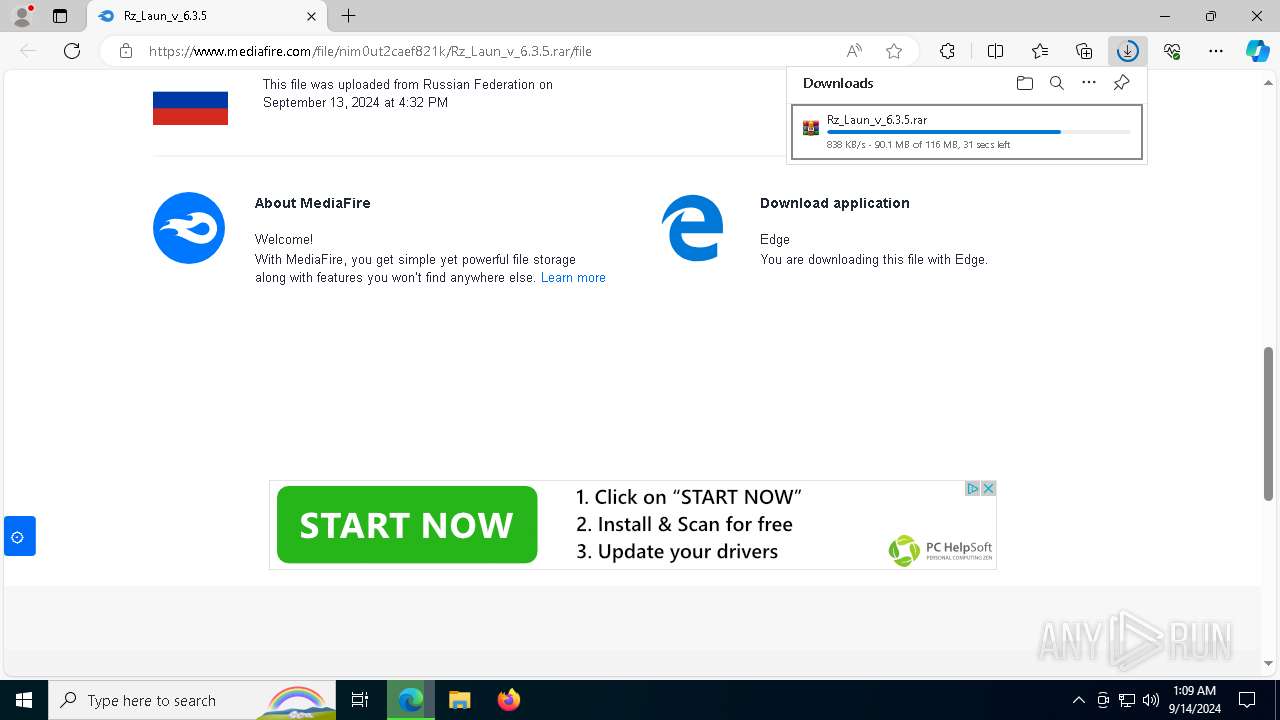Viewport: 1280px width, 720px height.
Task: Open the Copilot sidebar icon
Action: pyautogui.click(x=1257, y=51)
